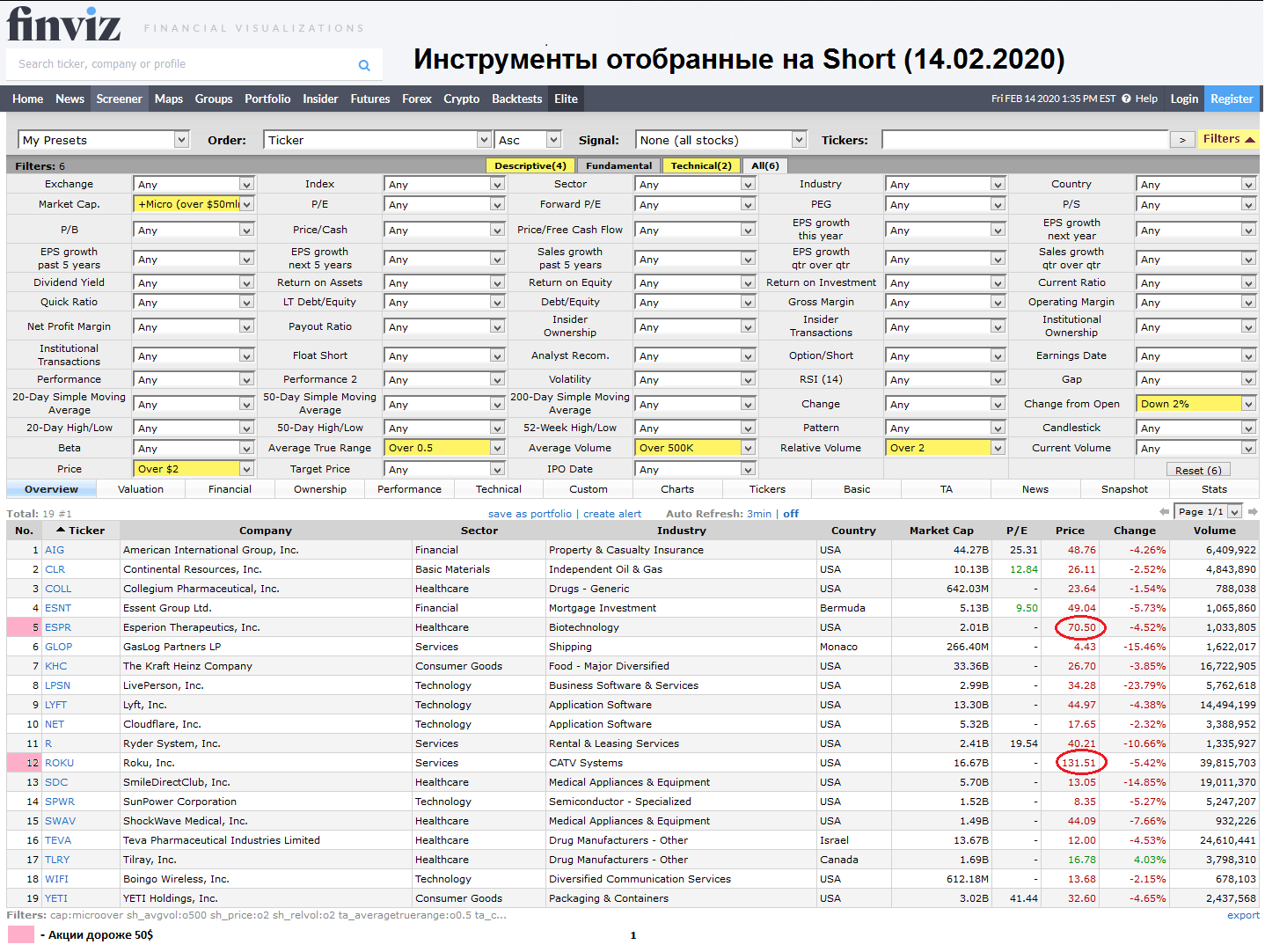Image resolution: width=1265 pixels, height=952 pixels.
Task: Open the Insider menu item
Action: point(320,99)
